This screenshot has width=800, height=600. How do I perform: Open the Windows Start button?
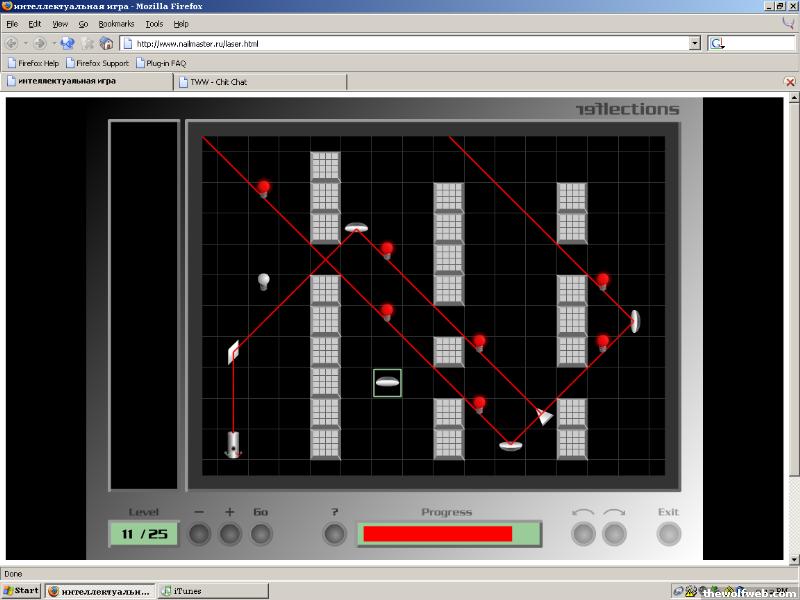tap(21, 590)
